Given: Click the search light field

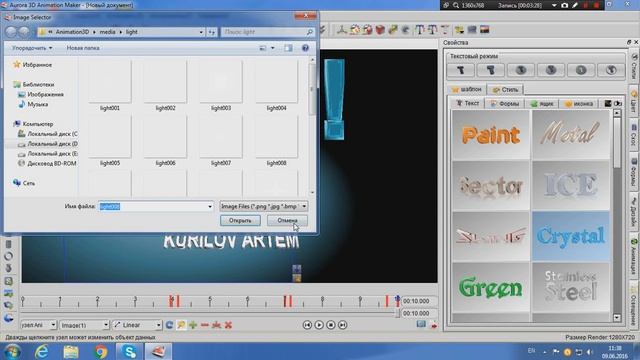Looking at the screenshot, I should point(267,32).
